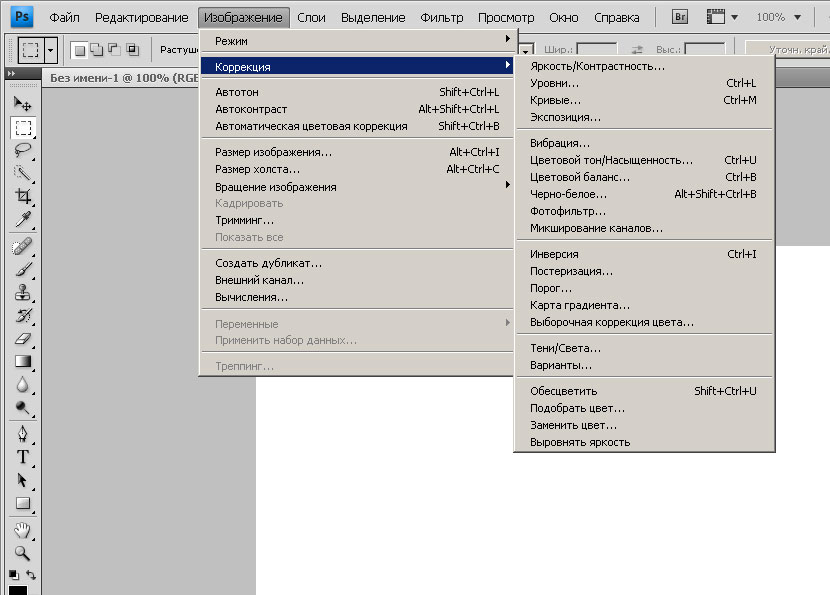Select the Pen tool
830x595 pixels.
coord(22,434)
